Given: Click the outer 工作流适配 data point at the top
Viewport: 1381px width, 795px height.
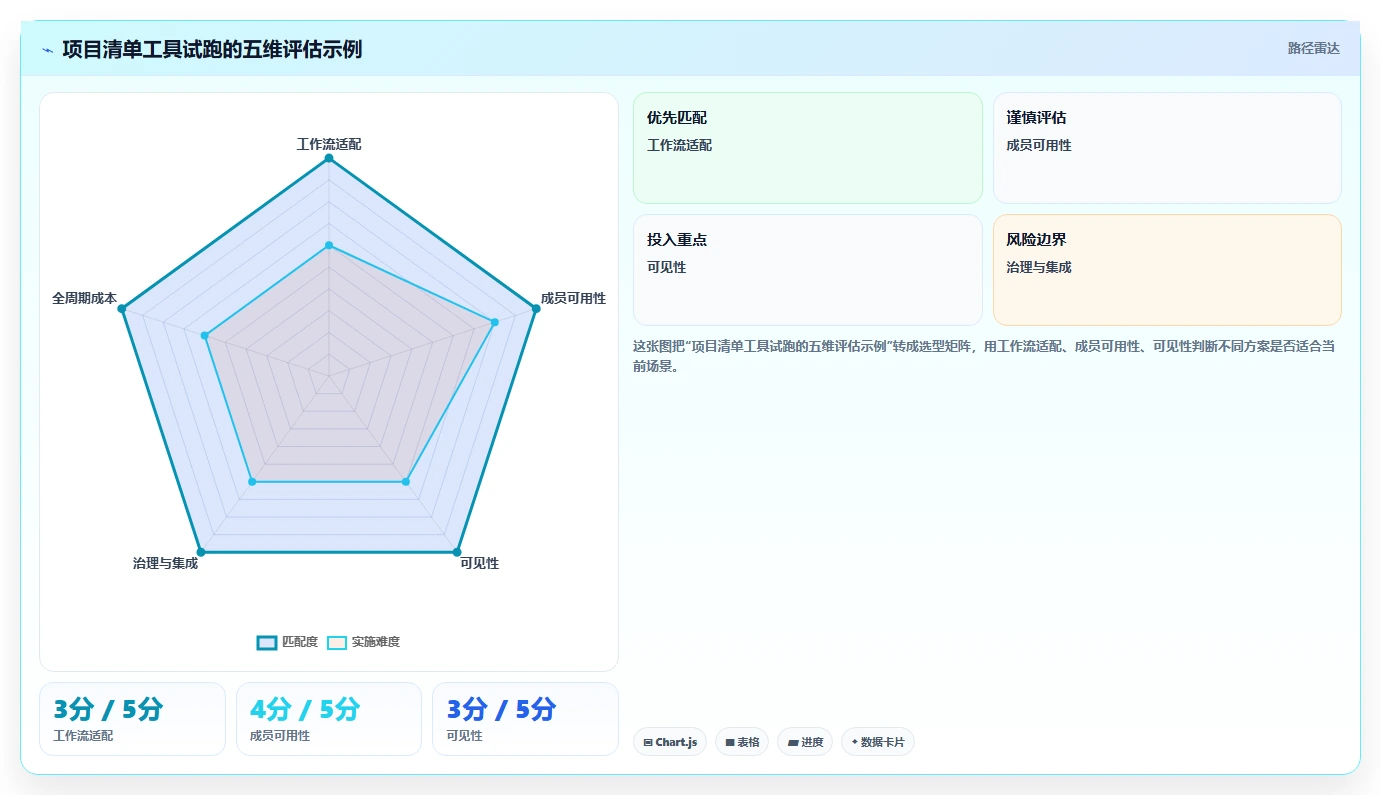Looking at the screenshot, I should coord(328,158).
